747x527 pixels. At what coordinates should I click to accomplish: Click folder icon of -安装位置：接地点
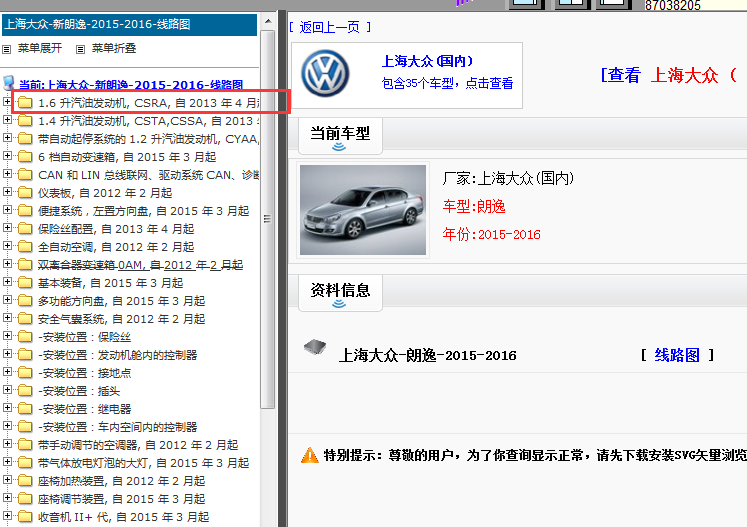pyautogui.click(x=25, y=373)
